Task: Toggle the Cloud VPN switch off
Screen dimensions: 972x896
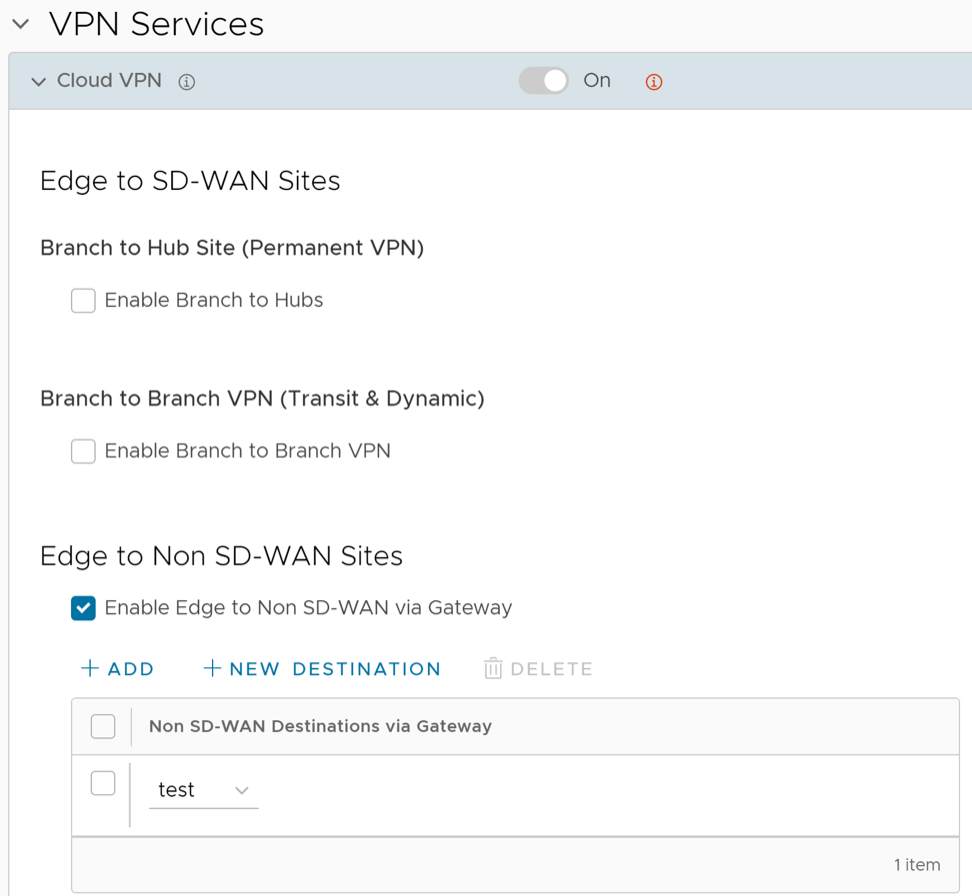Action: [544, 81]
